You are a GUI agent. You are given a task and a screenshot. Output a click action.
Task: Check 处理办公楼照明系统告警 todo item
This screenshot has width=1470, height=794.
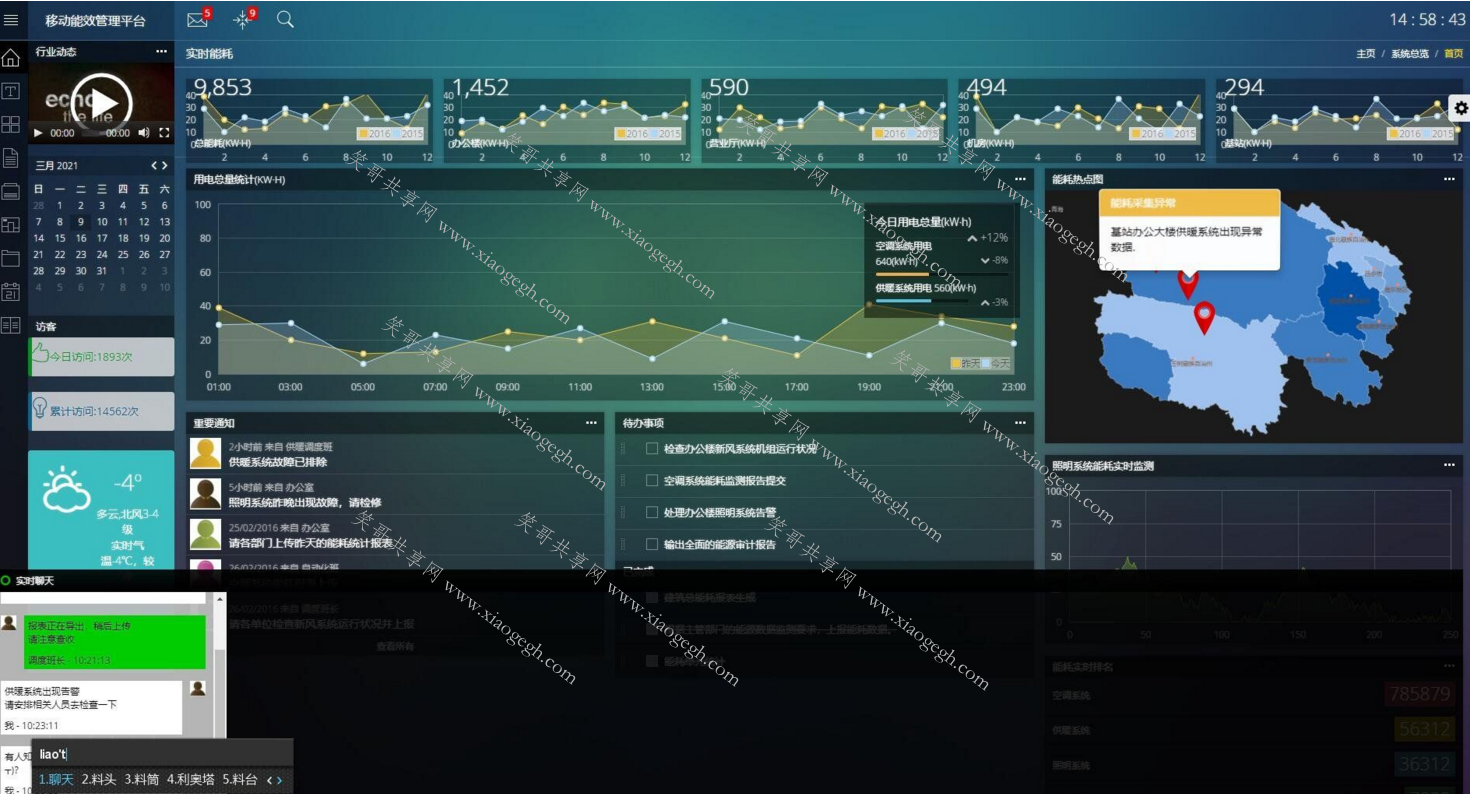(652, 513)
